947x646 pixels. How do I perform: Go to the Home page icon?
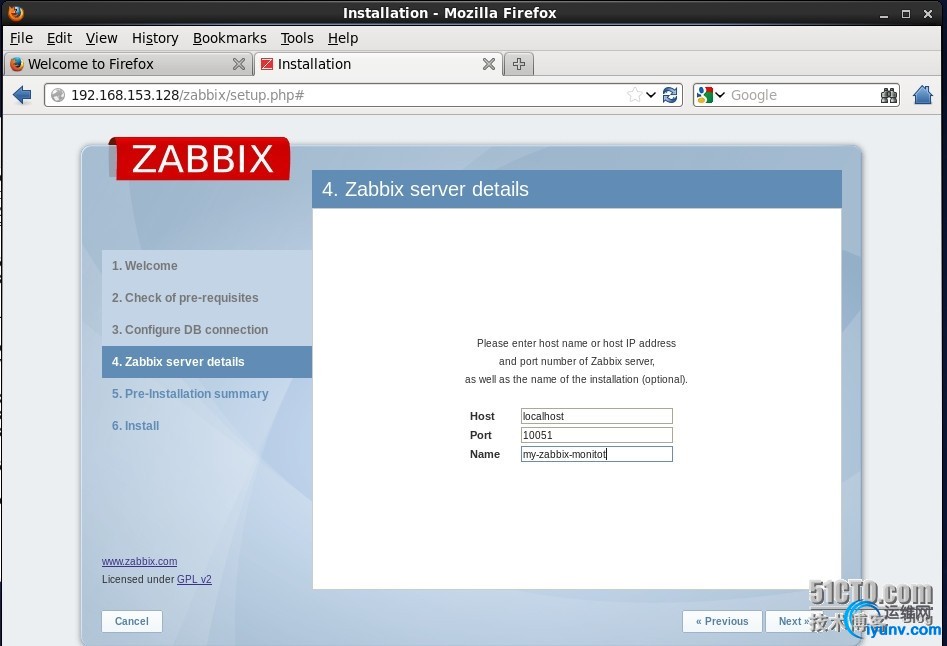pyautogui.click(x=922, y=95)
